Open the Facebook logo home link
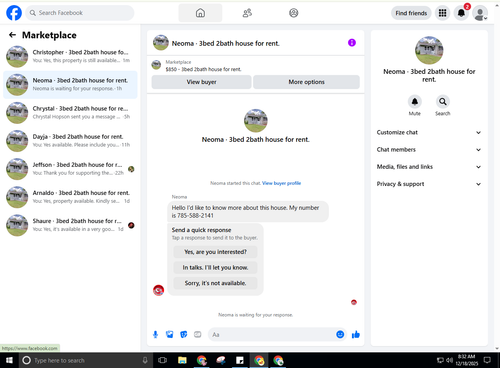This screenshot has width=500, height=368. (x=14, y=13)
